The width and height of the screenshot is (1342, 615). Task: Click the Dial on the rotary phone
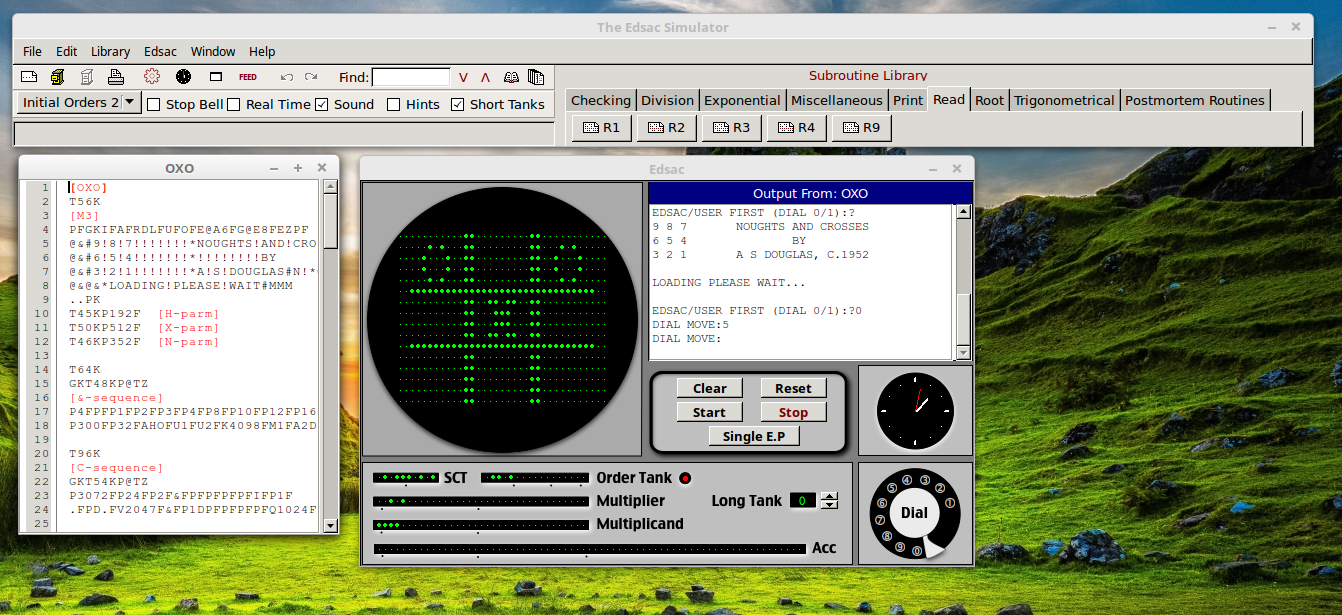(915, 513)
